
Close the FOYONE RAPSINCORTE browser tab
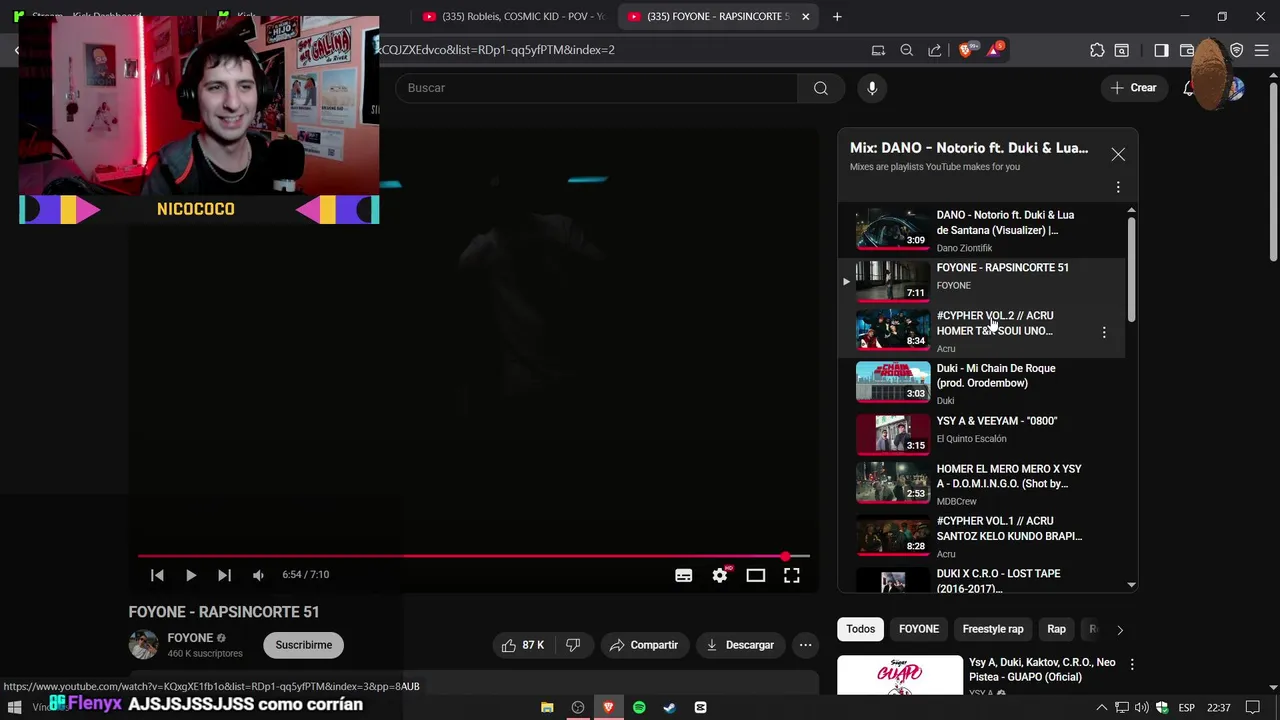pyautogui.click(x=805, y=16)
